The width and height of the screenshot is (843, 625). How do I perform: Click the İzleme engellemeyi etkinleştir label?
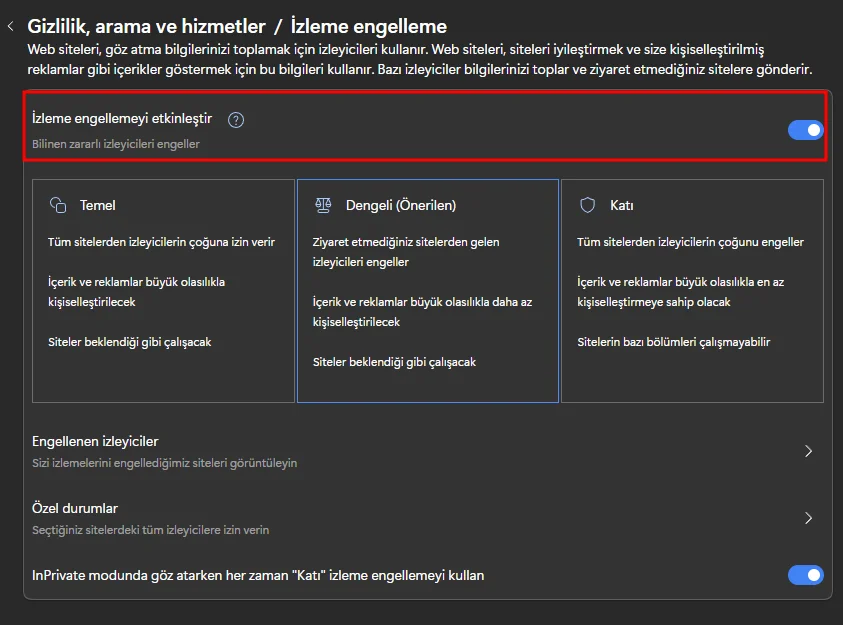coord(122,119)
